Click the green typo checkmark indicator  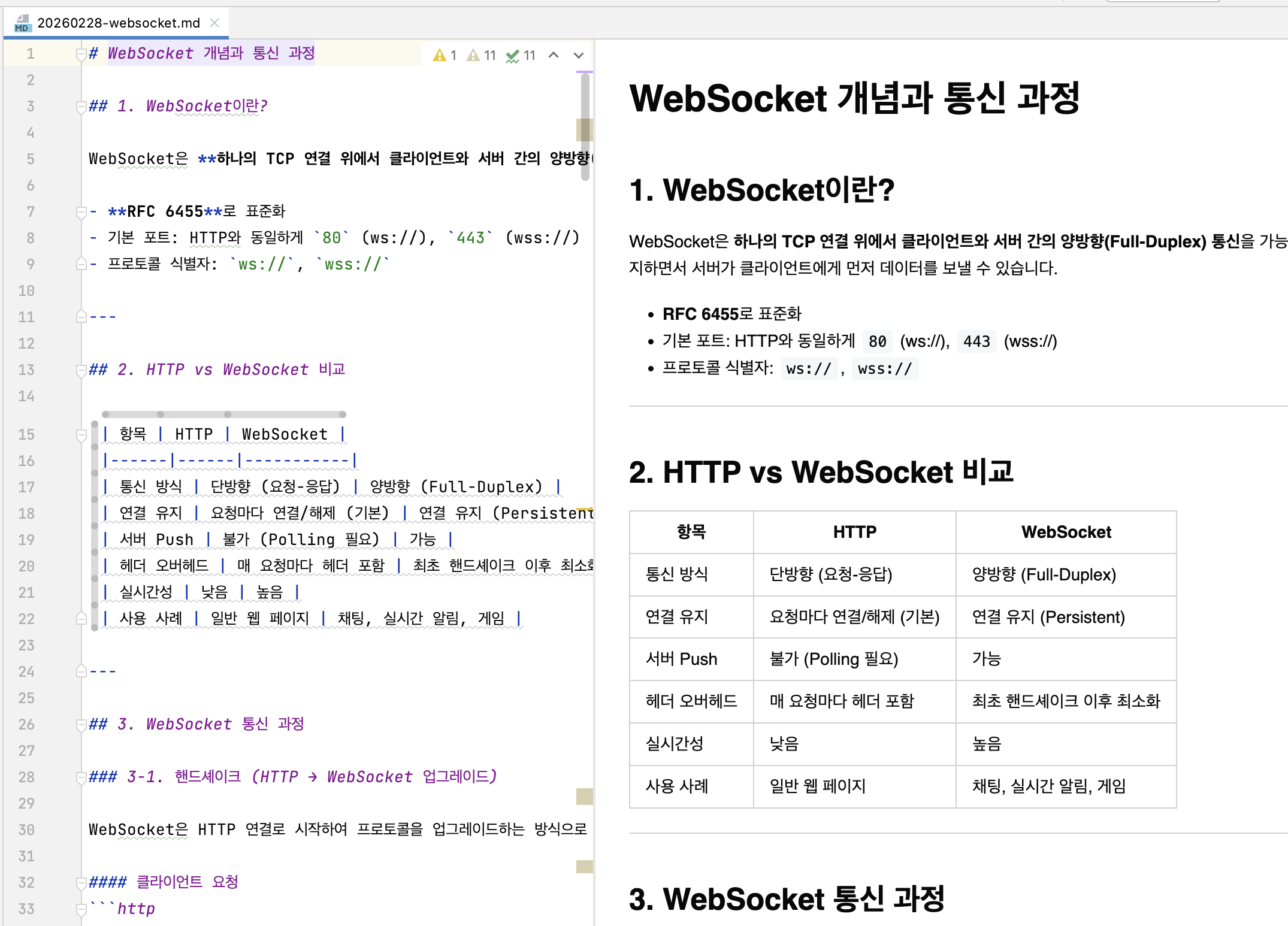(x=520, y=56)
